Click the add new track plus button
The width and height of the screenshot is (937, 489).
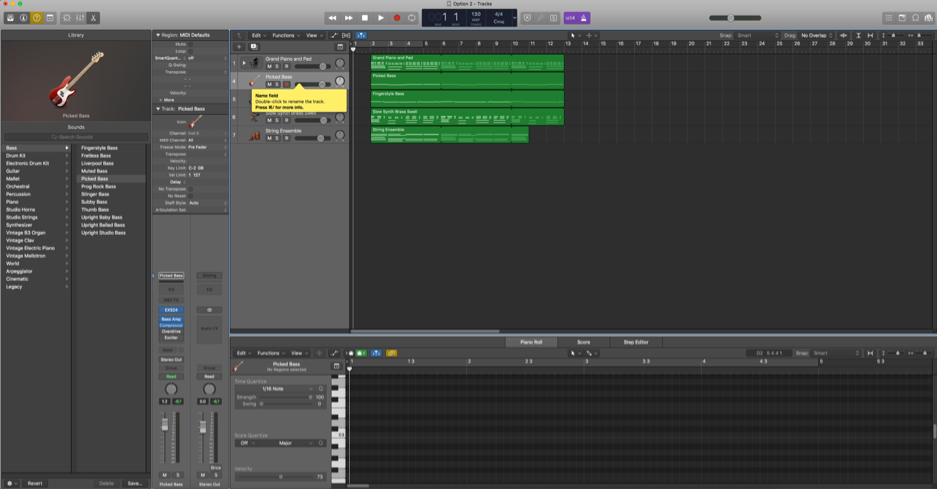(239, 47)
